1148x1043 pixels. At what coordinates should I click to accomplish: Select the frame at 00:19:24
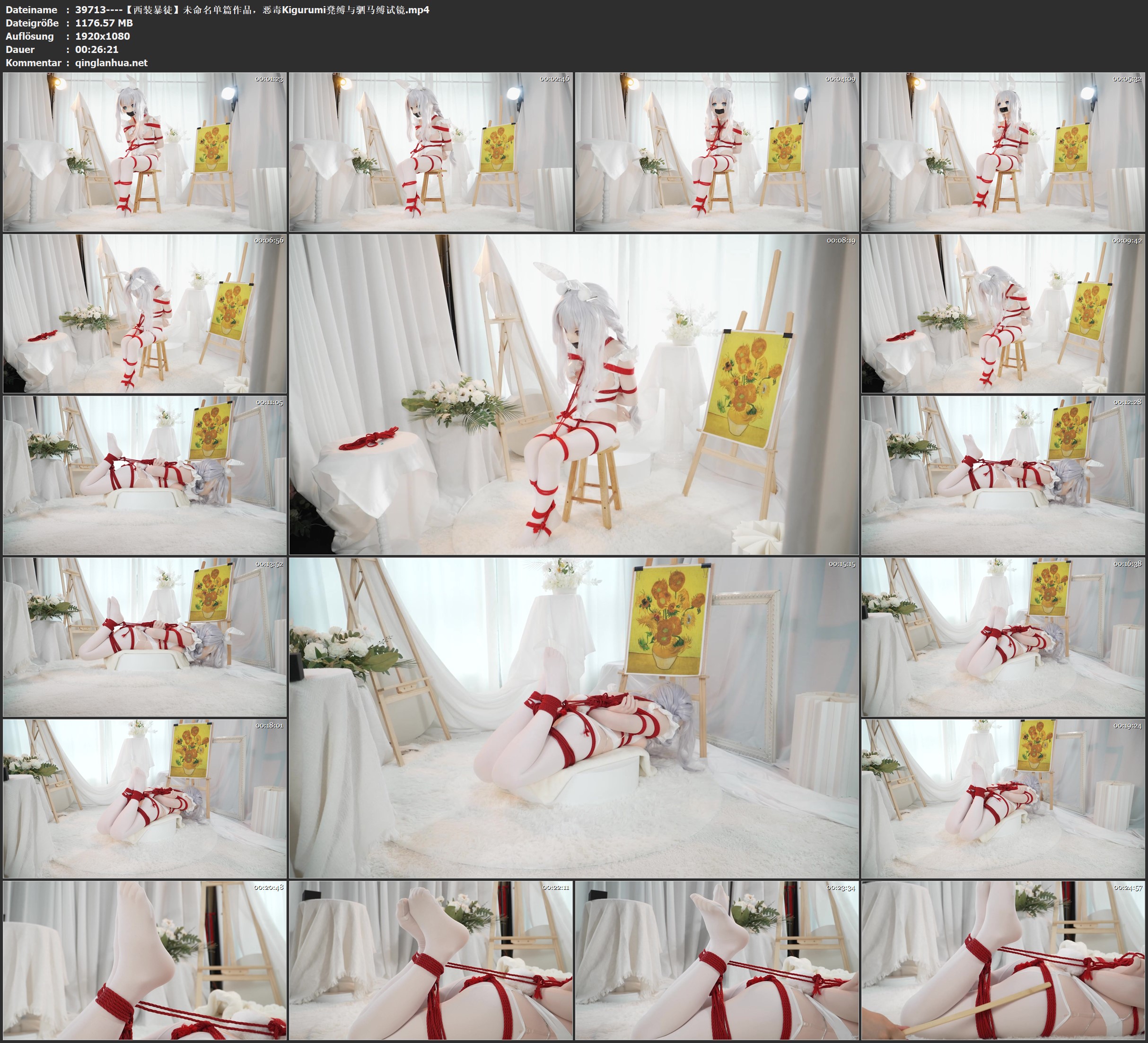[x=1003, y=799]
